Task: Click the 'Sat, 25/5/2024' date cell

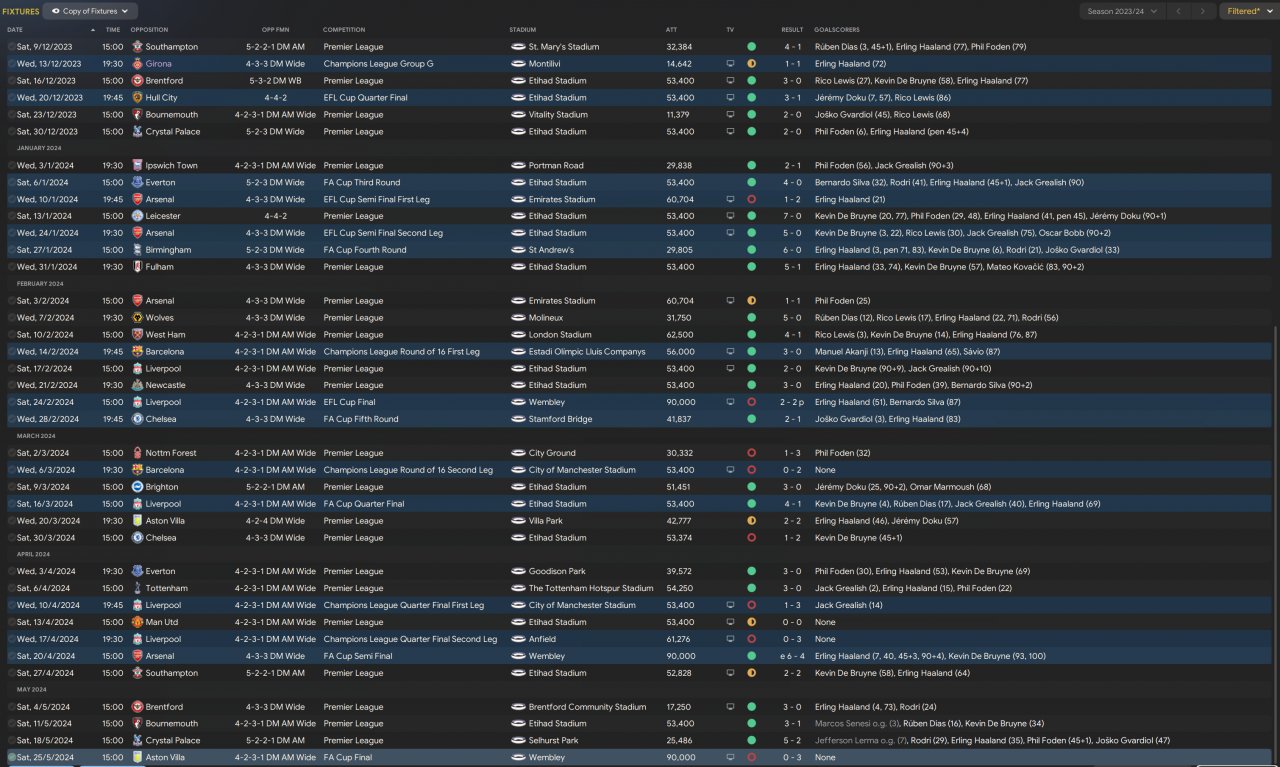Action: click(45, 758)
